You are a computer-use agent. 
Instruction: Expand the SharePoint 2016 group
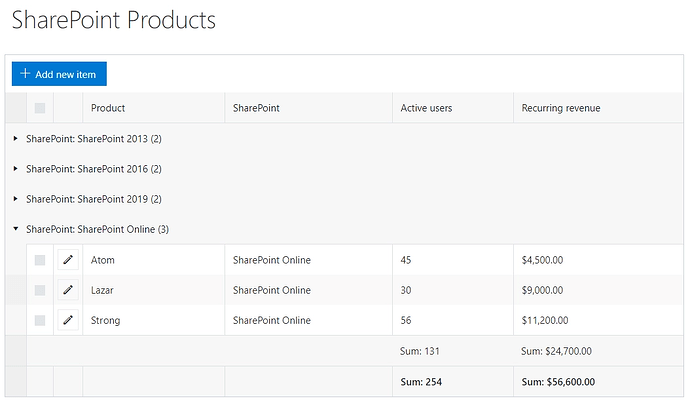coord(16,169)
